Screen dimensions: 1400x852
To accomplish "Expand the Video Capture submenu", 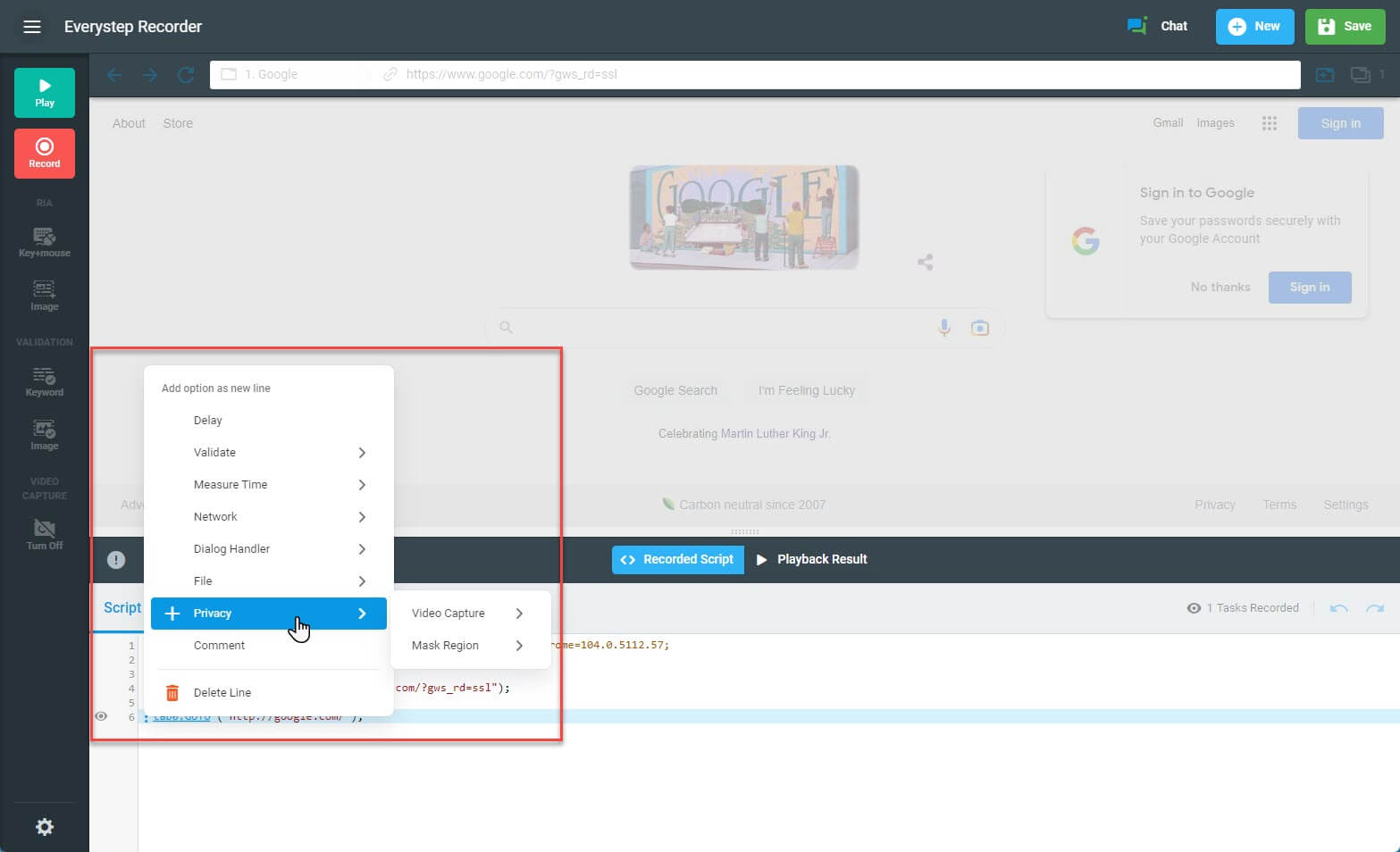I will click(519, 614).
